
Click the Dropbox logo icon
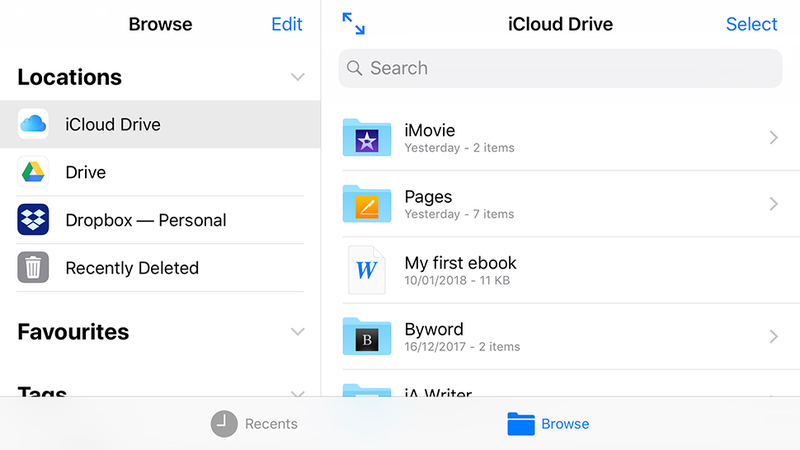point(33,219)
